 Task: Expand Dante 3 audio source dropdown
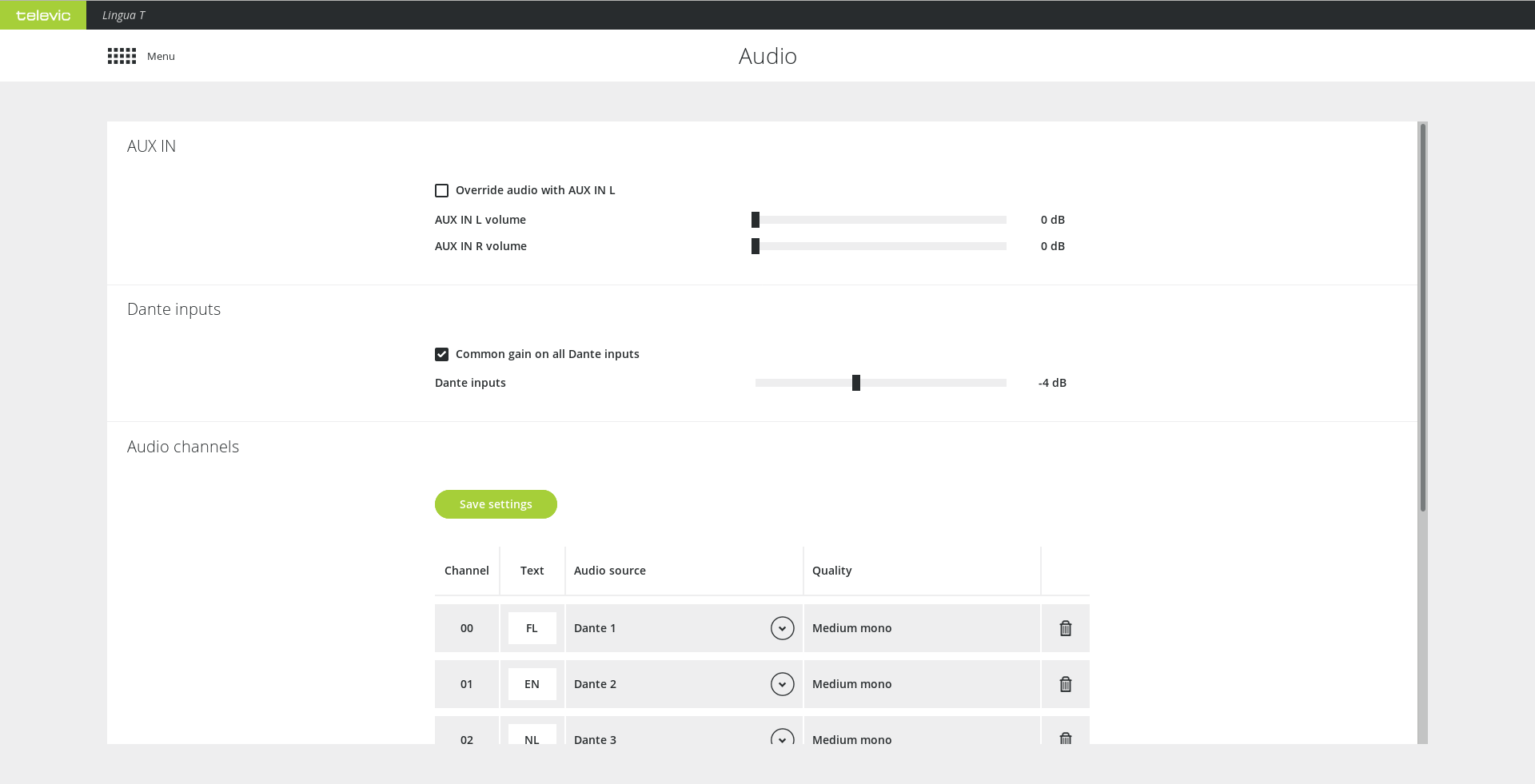[x=782, y=737]
